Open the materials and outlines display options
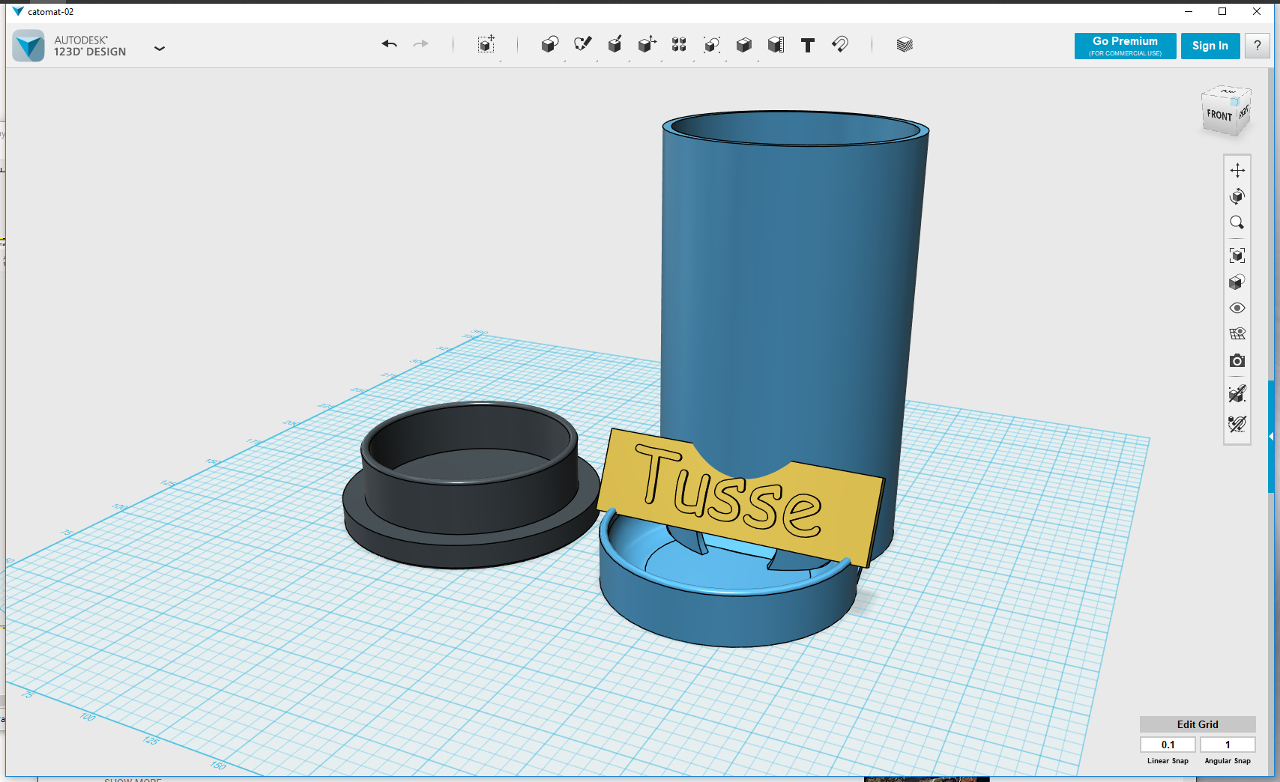The height and width of the screenshot is (782, 1280). [1237, 282]
